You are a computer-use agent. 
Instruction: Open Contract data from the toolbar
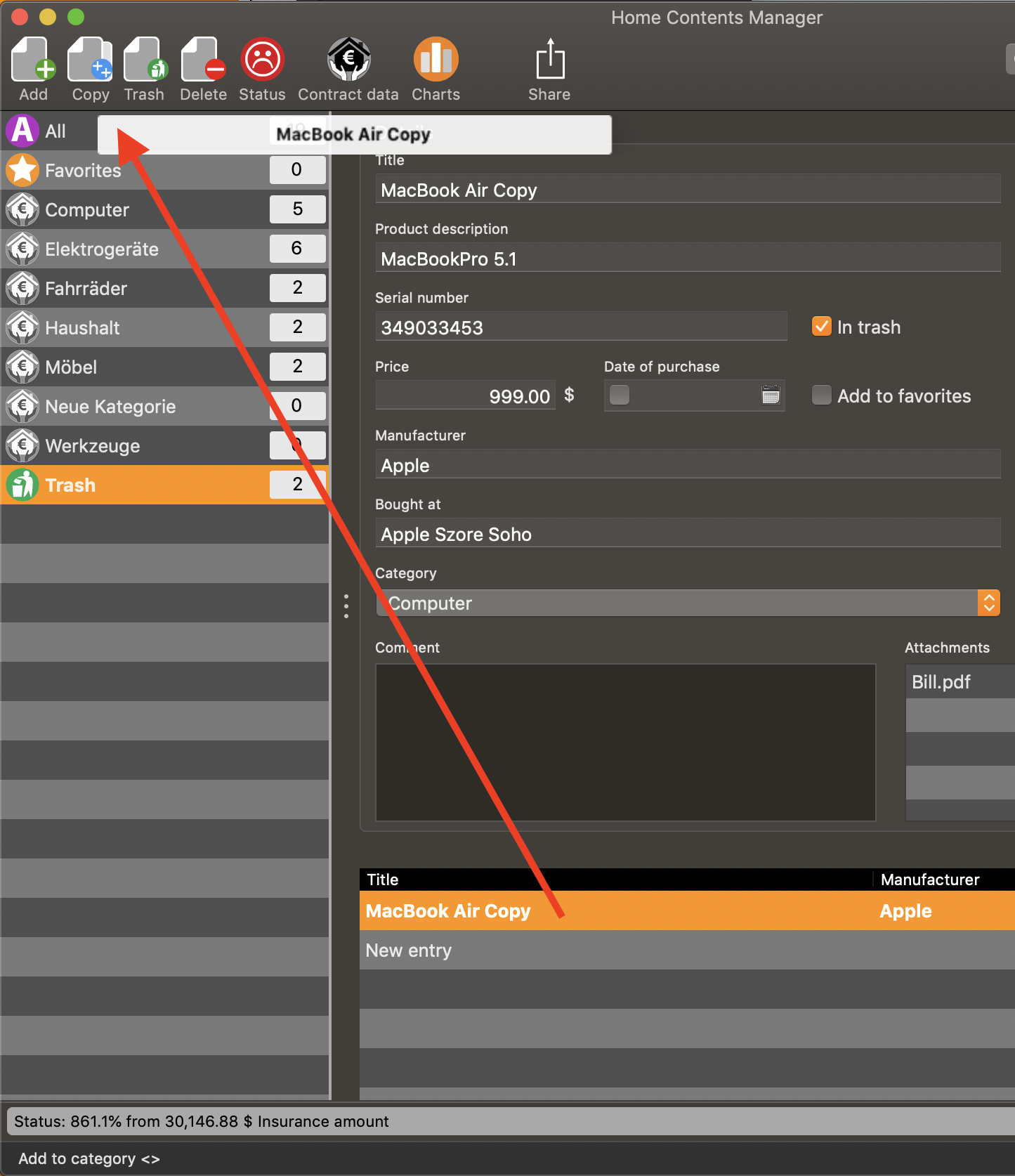(348, 60)
